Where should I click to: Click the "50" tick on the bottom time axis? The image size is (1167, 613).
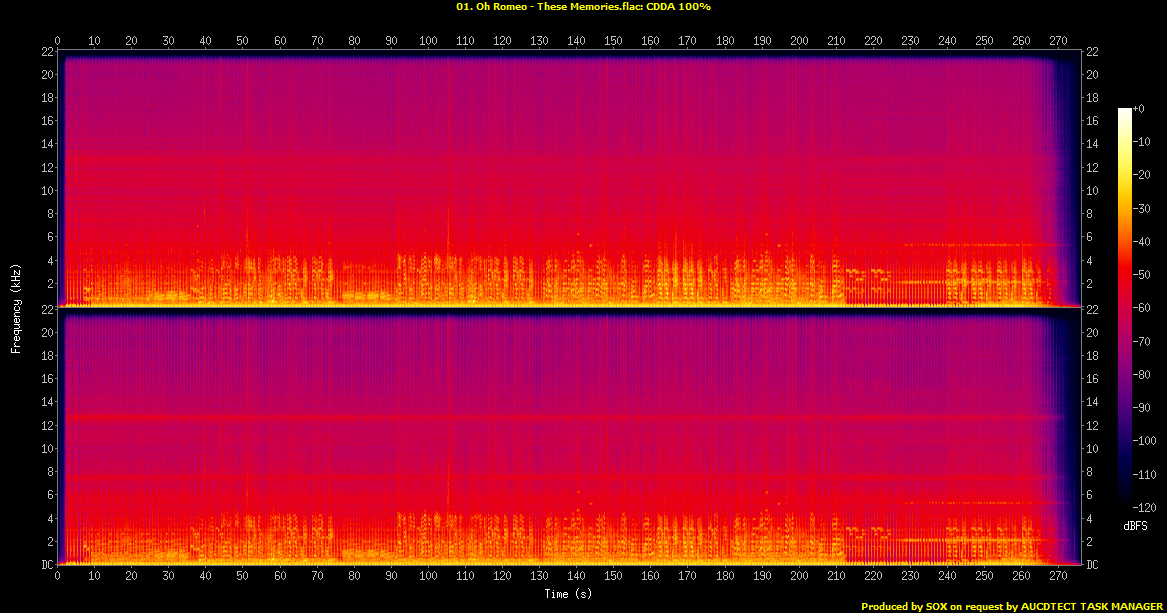point(243,576)
